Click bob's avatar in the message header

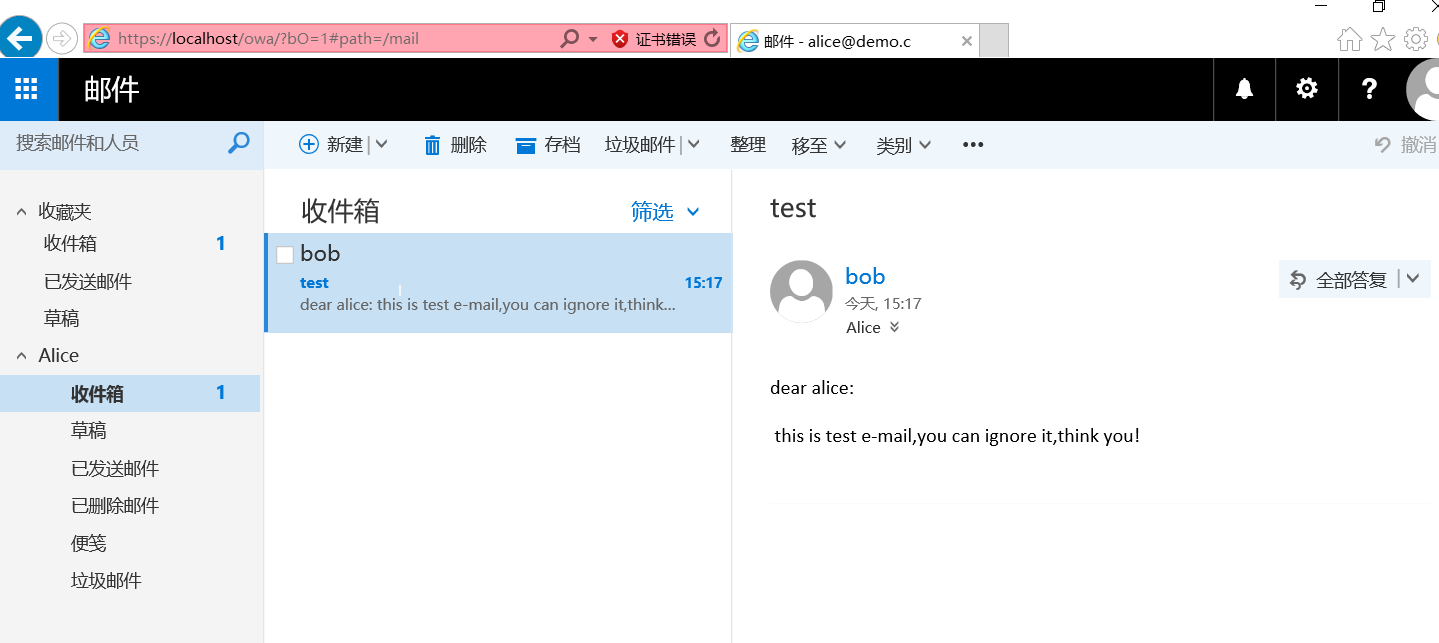pyautogui.click(x=801, y=291)
